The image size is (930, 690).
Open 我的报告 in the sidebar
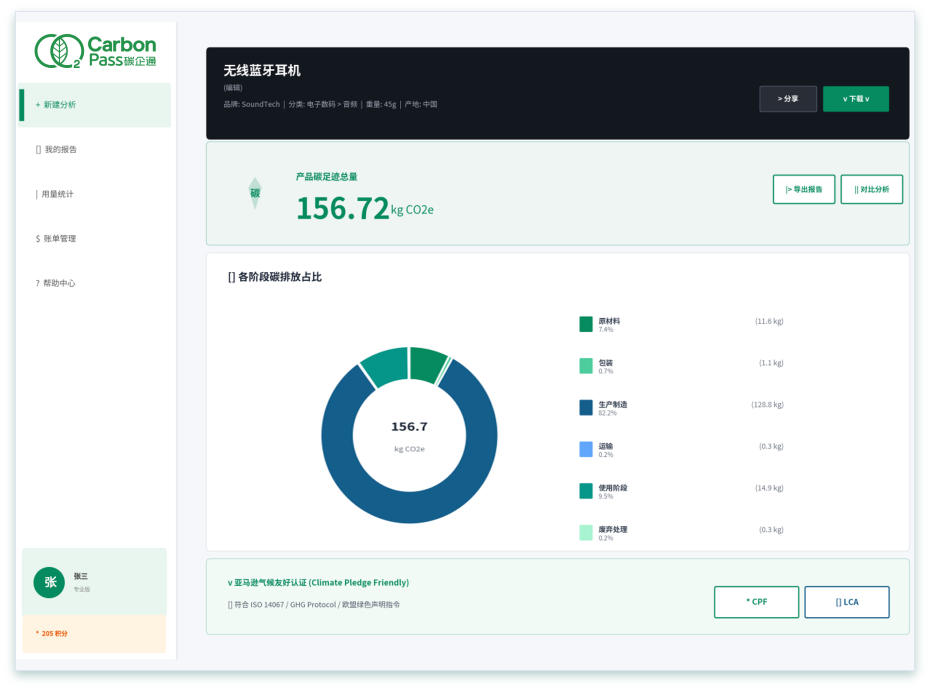[x=95, y=150]
